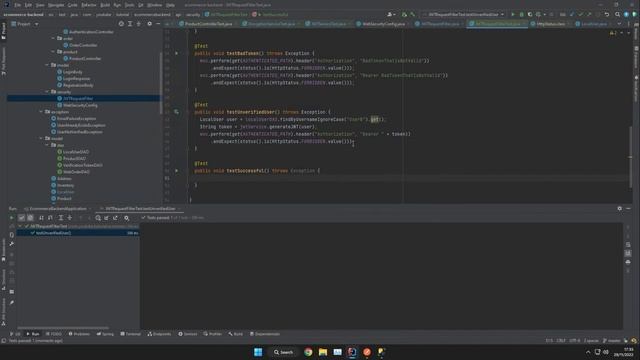Image resolution: width=640 pixels, height=360 pixels.
Task: Hide the Project tool window
Action: (158, 24)
